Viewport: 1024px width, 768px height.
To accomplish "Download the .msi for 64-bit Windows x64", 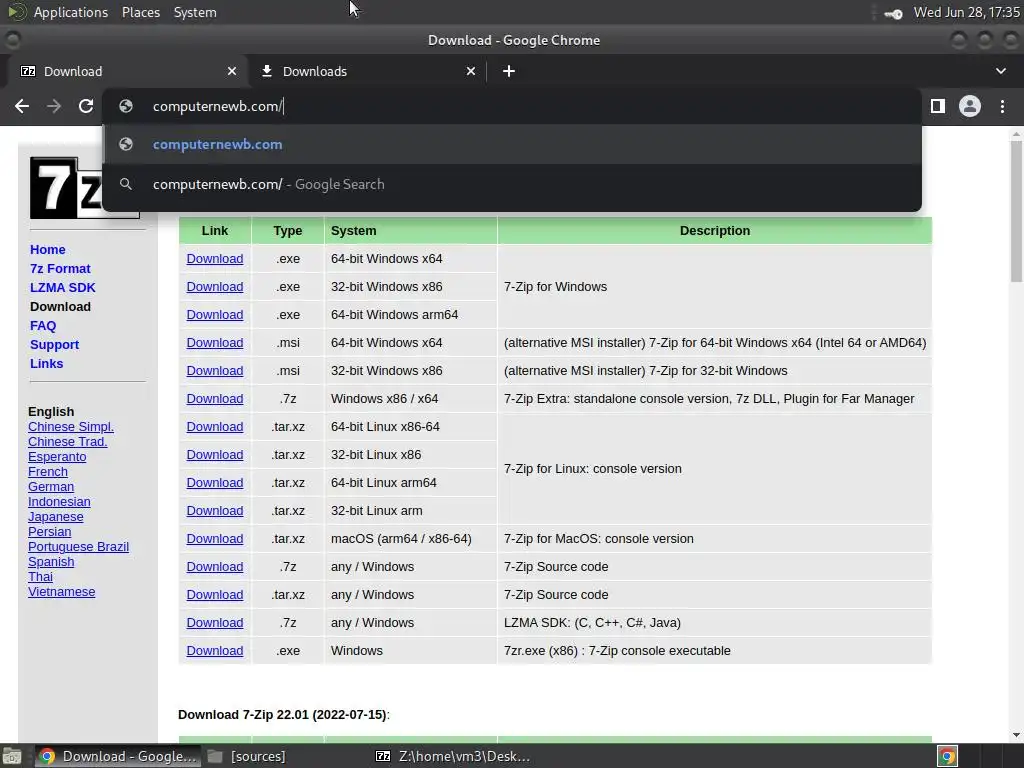I will click(215, 343).
